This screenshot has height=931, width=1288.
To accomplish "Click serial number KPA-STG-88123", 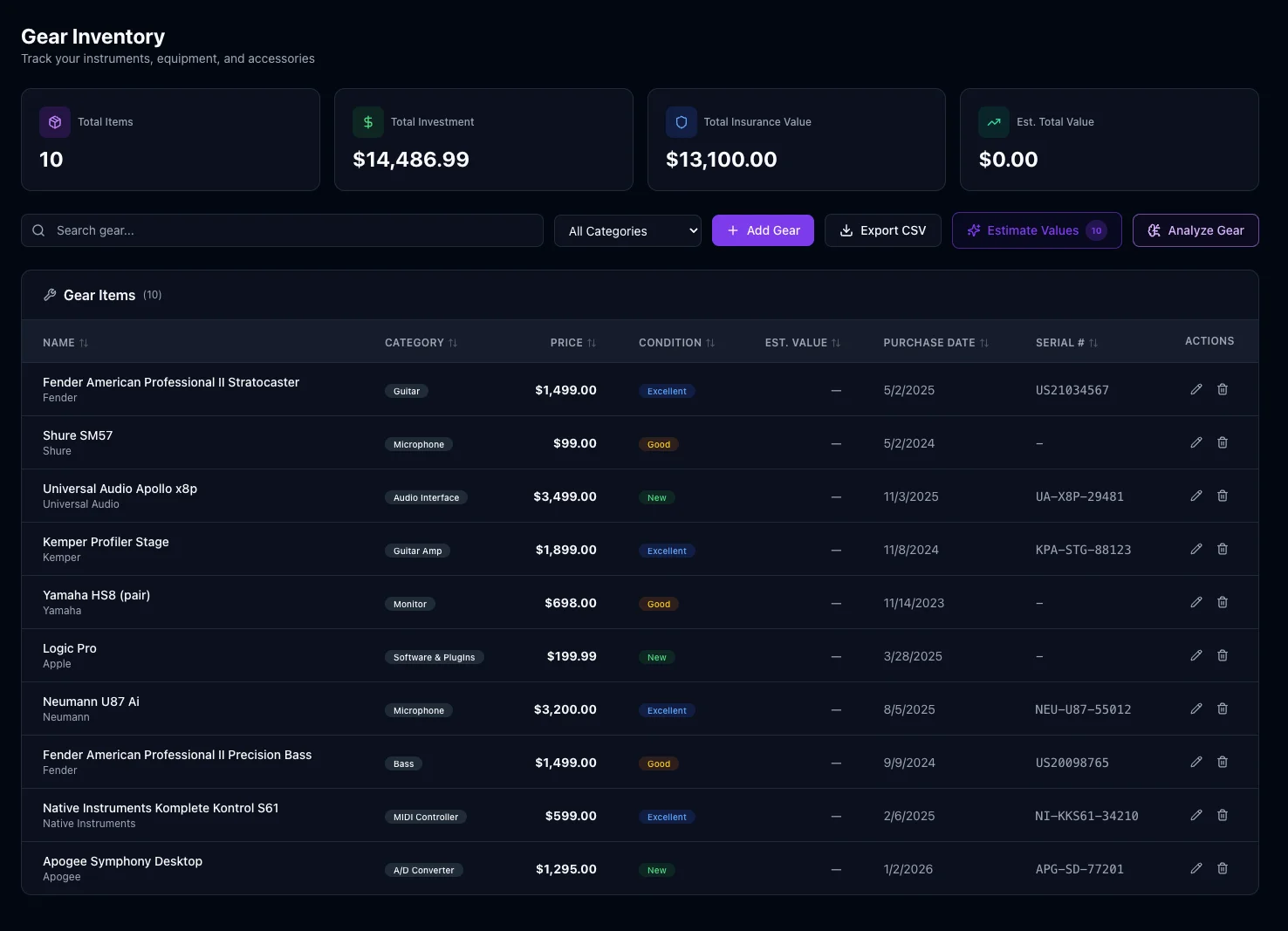I will point(1084,550).
